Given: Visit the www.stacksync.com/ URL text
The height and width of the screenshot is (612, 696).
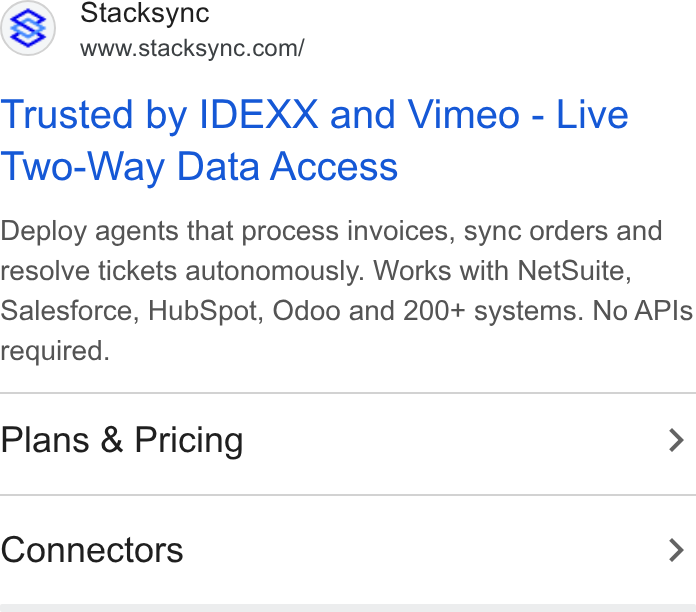Looking at the screenshot, I should [x=192, y=48].
